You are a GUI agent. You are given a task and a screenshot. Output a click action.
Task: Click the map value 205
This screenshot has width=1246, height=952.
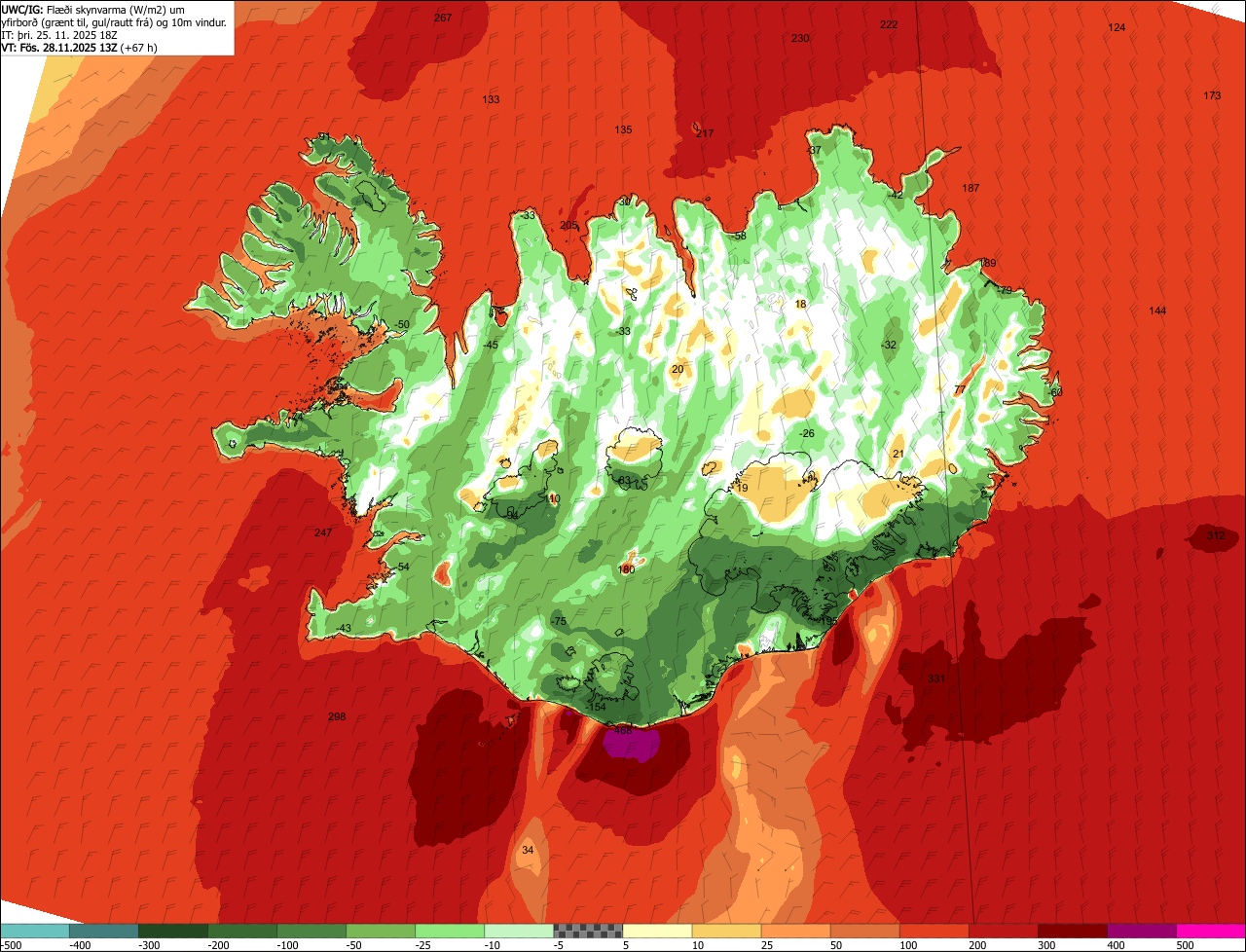(568, 225)
